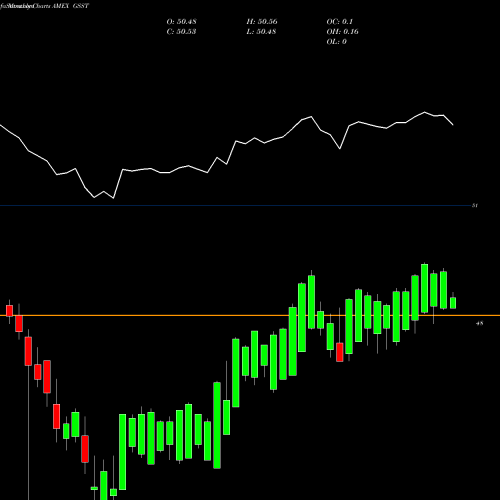Click the OL: 0 readout
Screen dimensions: 500x500
click(337, 42)
